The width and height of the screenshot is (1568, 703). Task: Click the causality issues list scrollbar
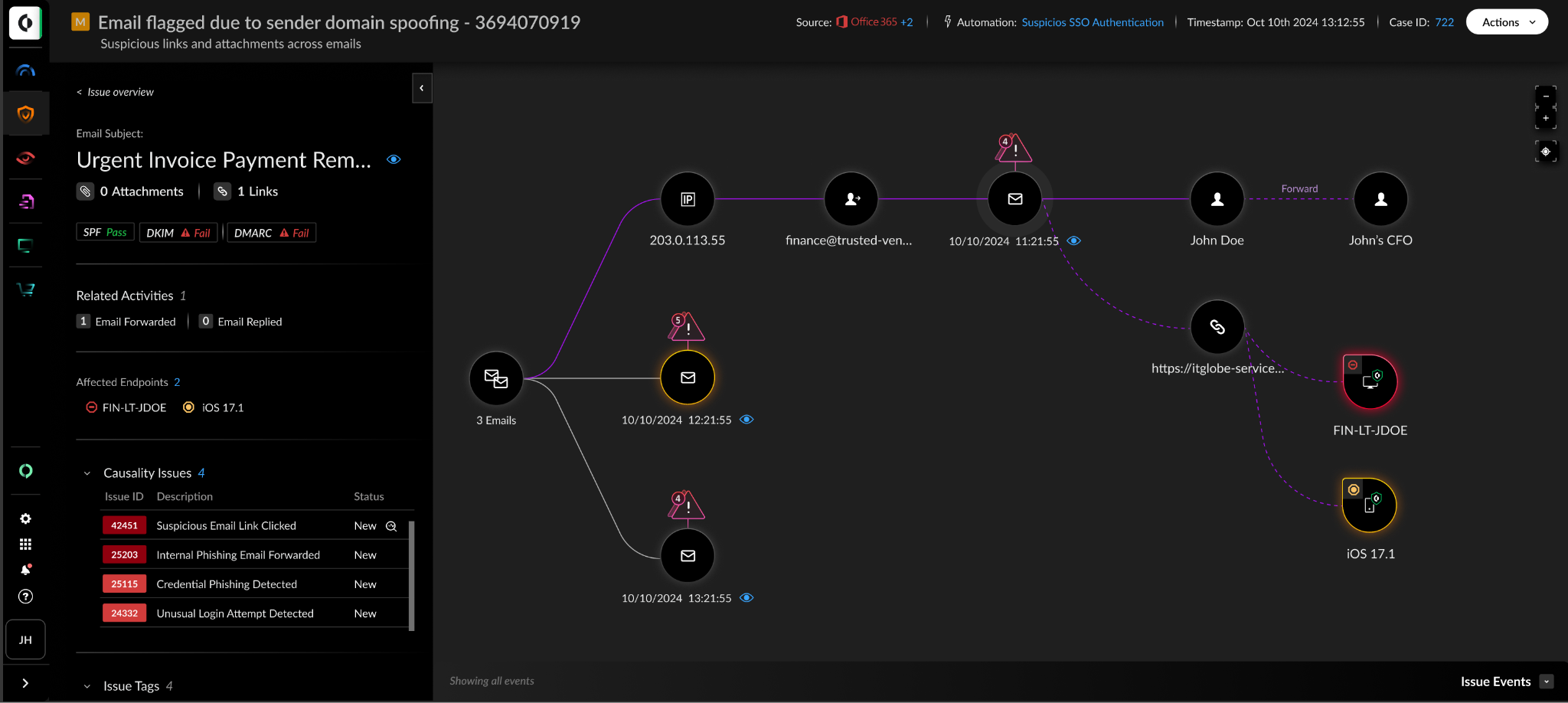412,574
